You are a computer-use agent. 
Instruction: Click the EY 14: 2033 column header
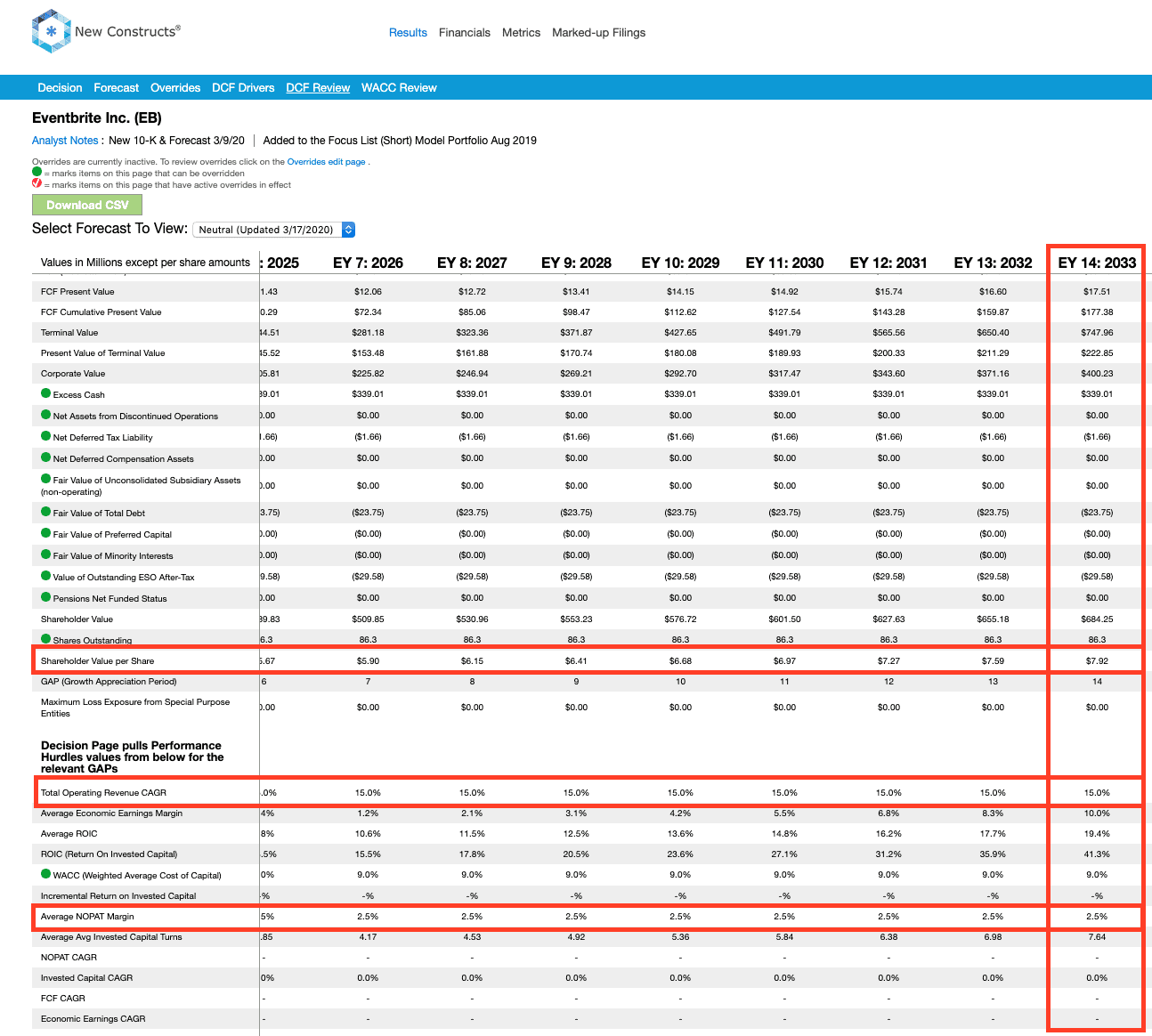point(1097,263)
